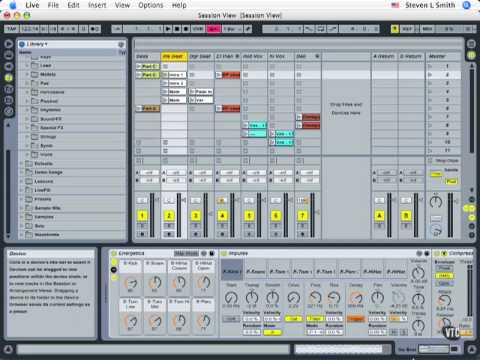
Task: Open the View menu
Action: pyautogui.click(x=122, y=5)
